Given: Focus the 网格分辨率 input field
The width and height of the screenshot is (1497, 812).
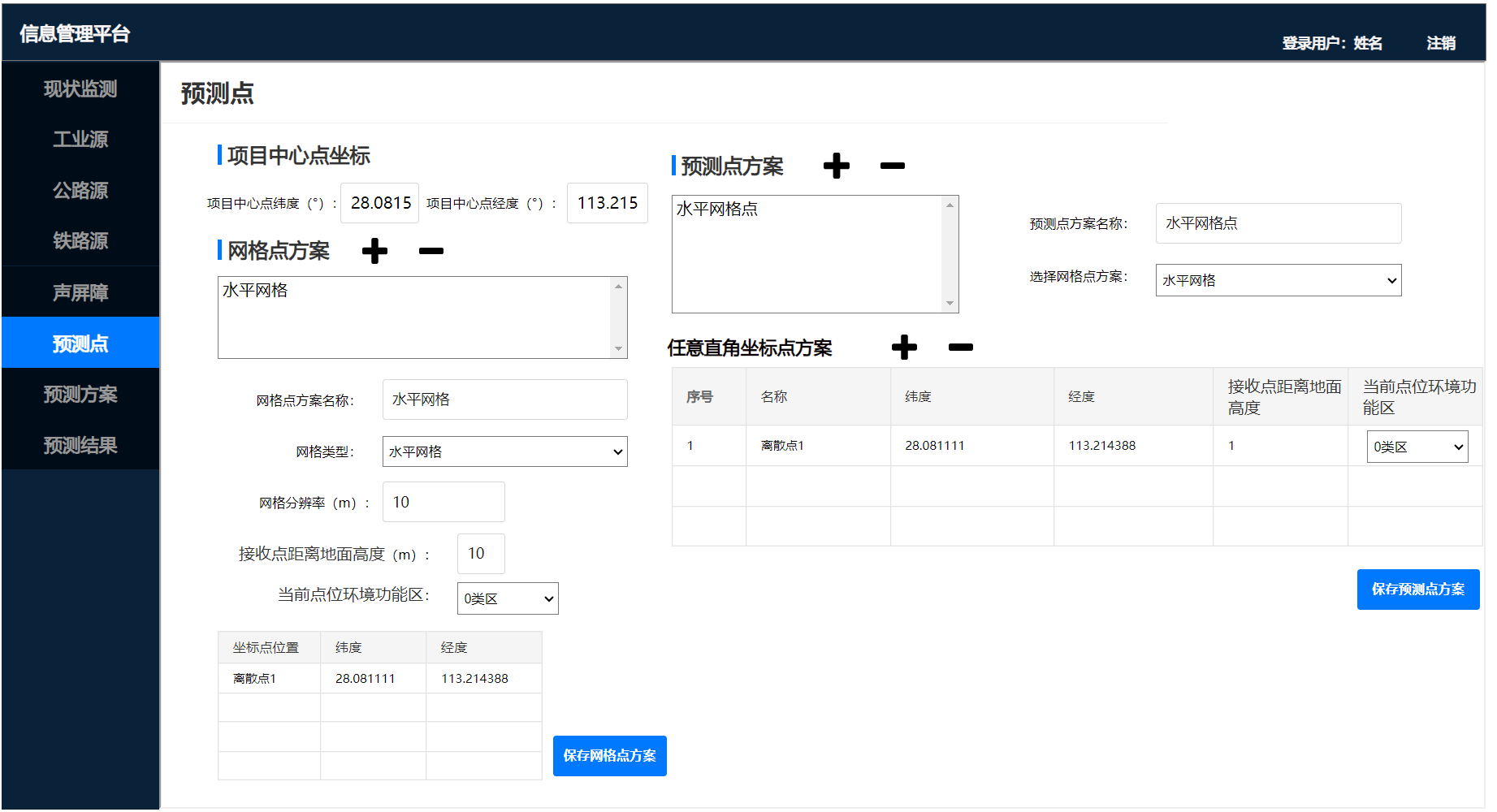Looking at the screenshot, I should point(443,502).
